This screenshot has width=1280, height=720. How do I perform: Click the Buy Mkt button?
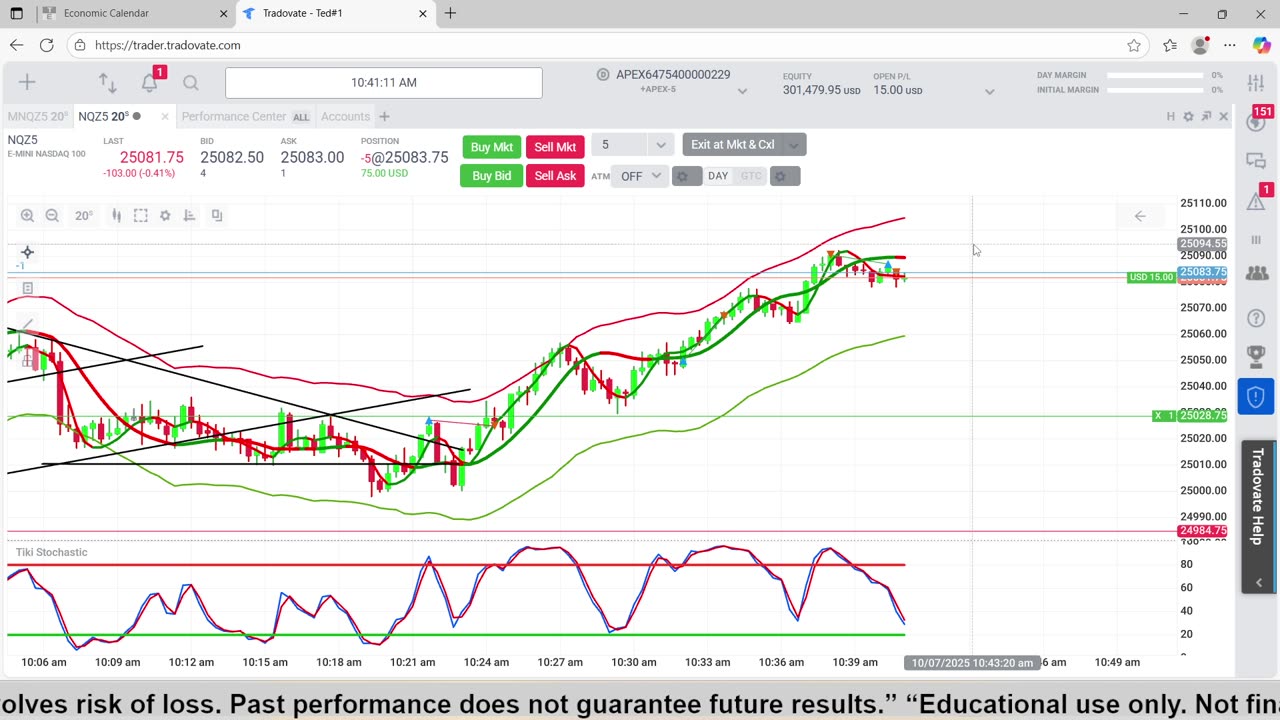(x=491, y=147)
